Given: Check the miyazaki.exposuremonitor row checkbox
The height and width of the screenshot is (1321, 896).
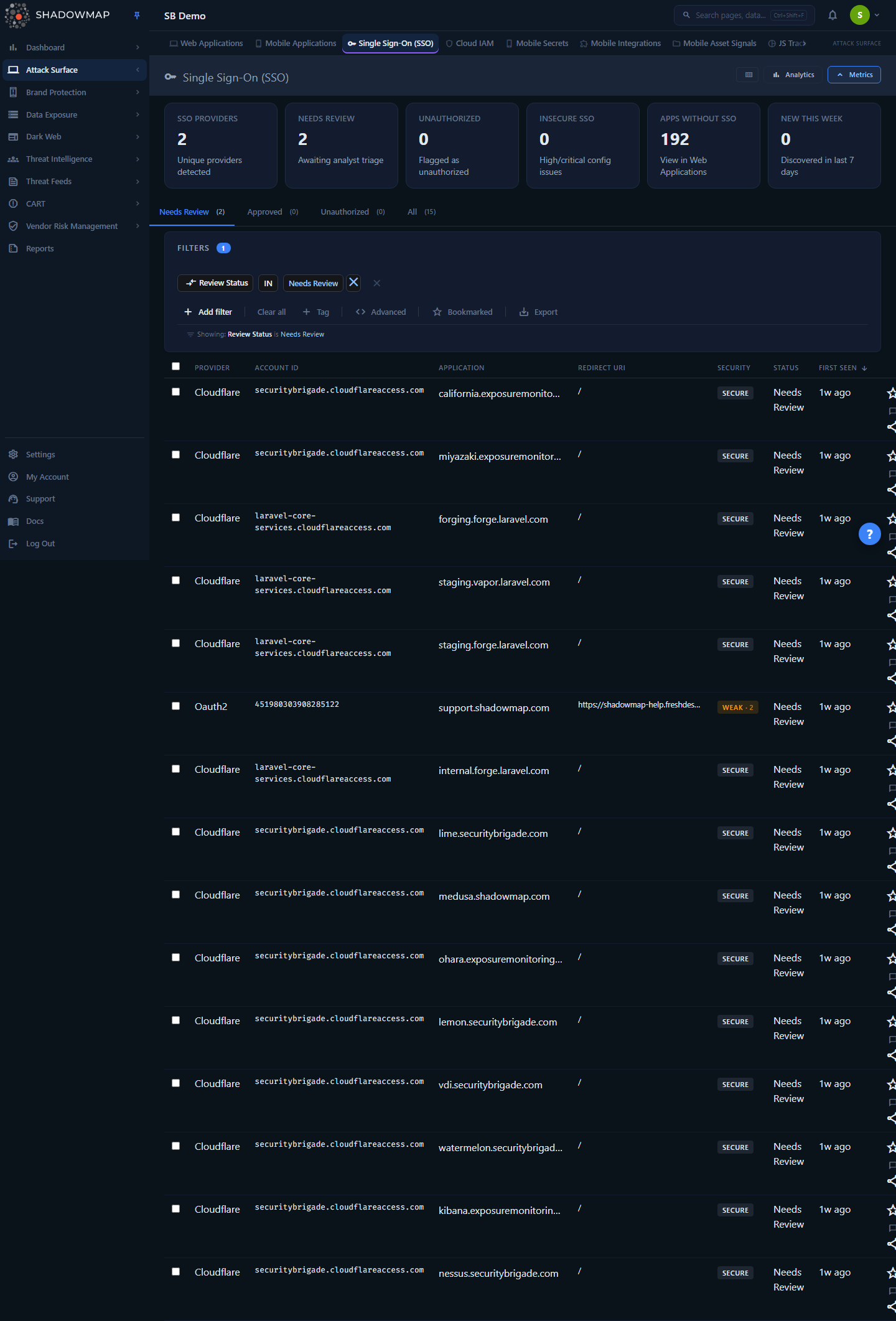Looking at the screenshot, I should coord(175,455).
